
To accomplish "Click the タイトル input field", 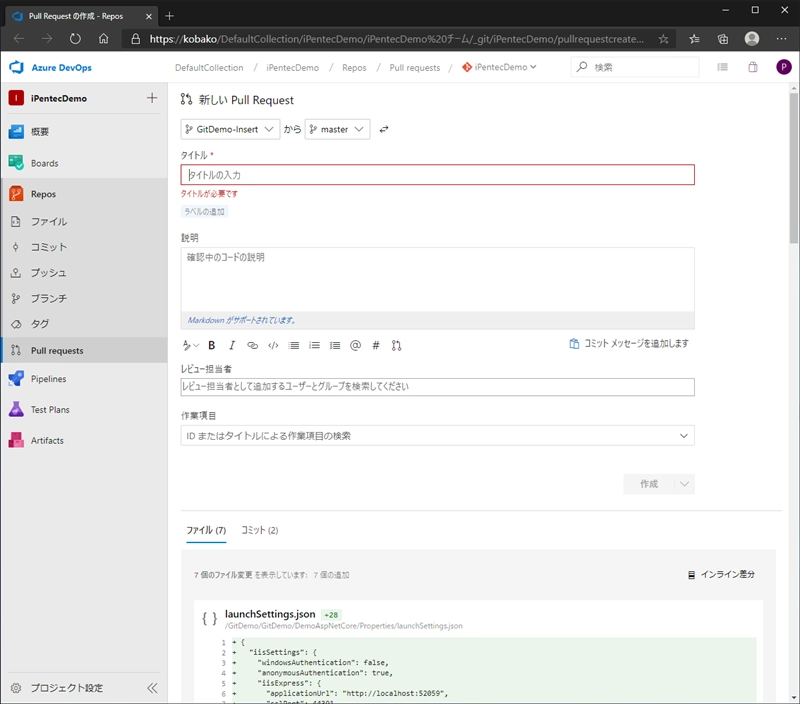I will coord(437,174).
